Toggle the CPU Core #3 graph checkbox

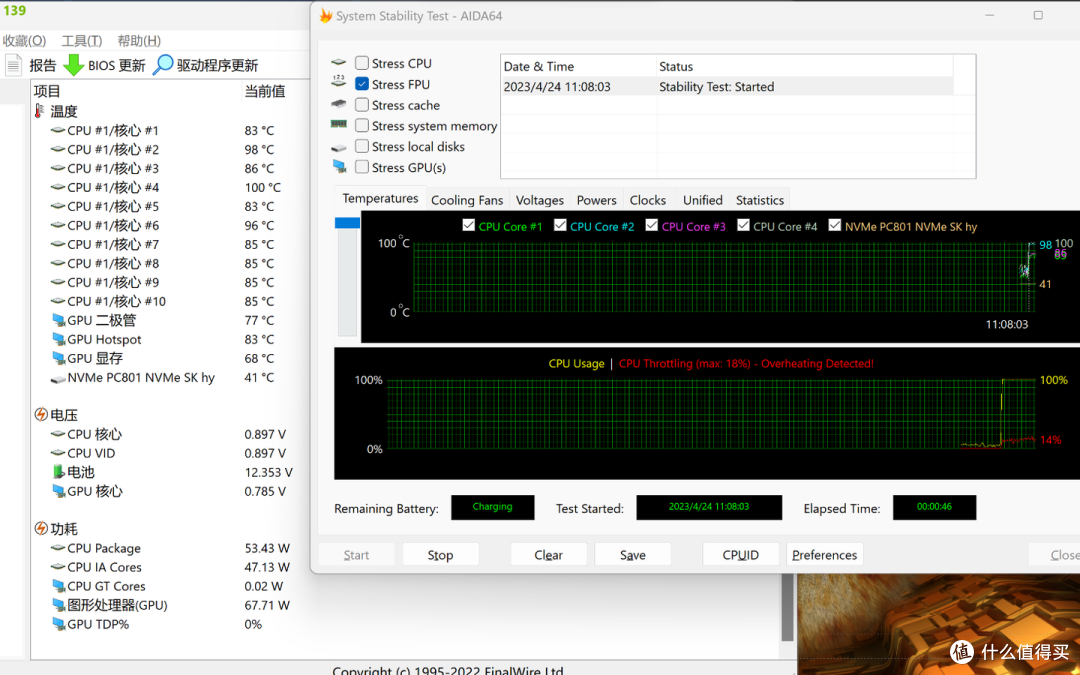coord(652,225)
